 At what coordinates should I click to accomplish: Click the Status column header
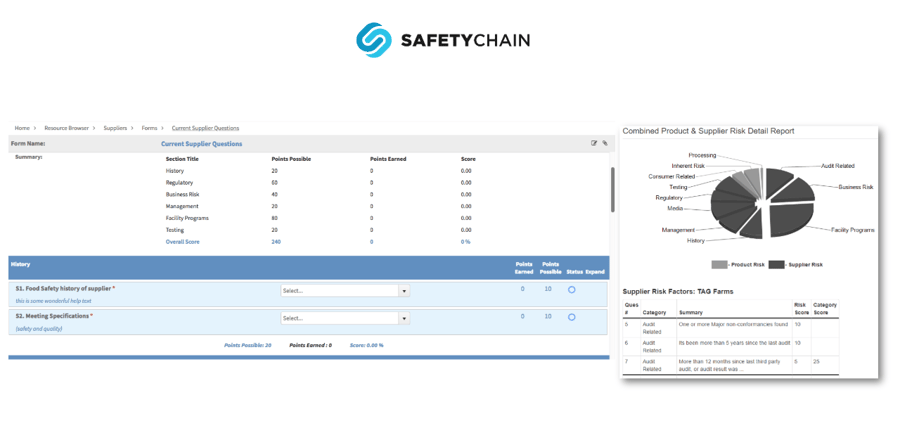coord(574,272)
